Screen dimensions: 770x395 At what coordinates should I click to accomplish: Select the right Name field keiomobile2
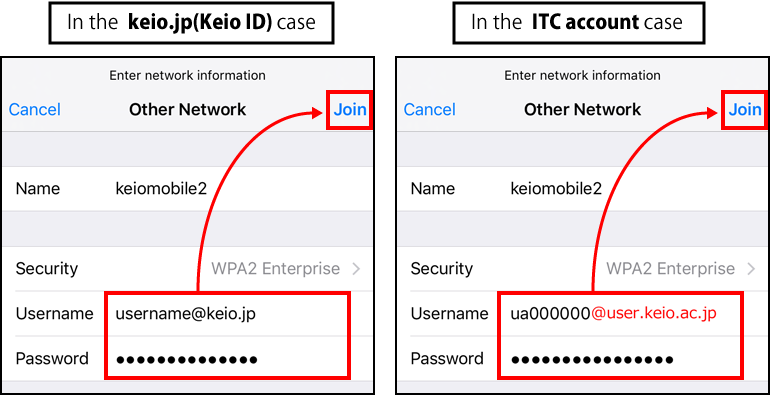point(583,189)
